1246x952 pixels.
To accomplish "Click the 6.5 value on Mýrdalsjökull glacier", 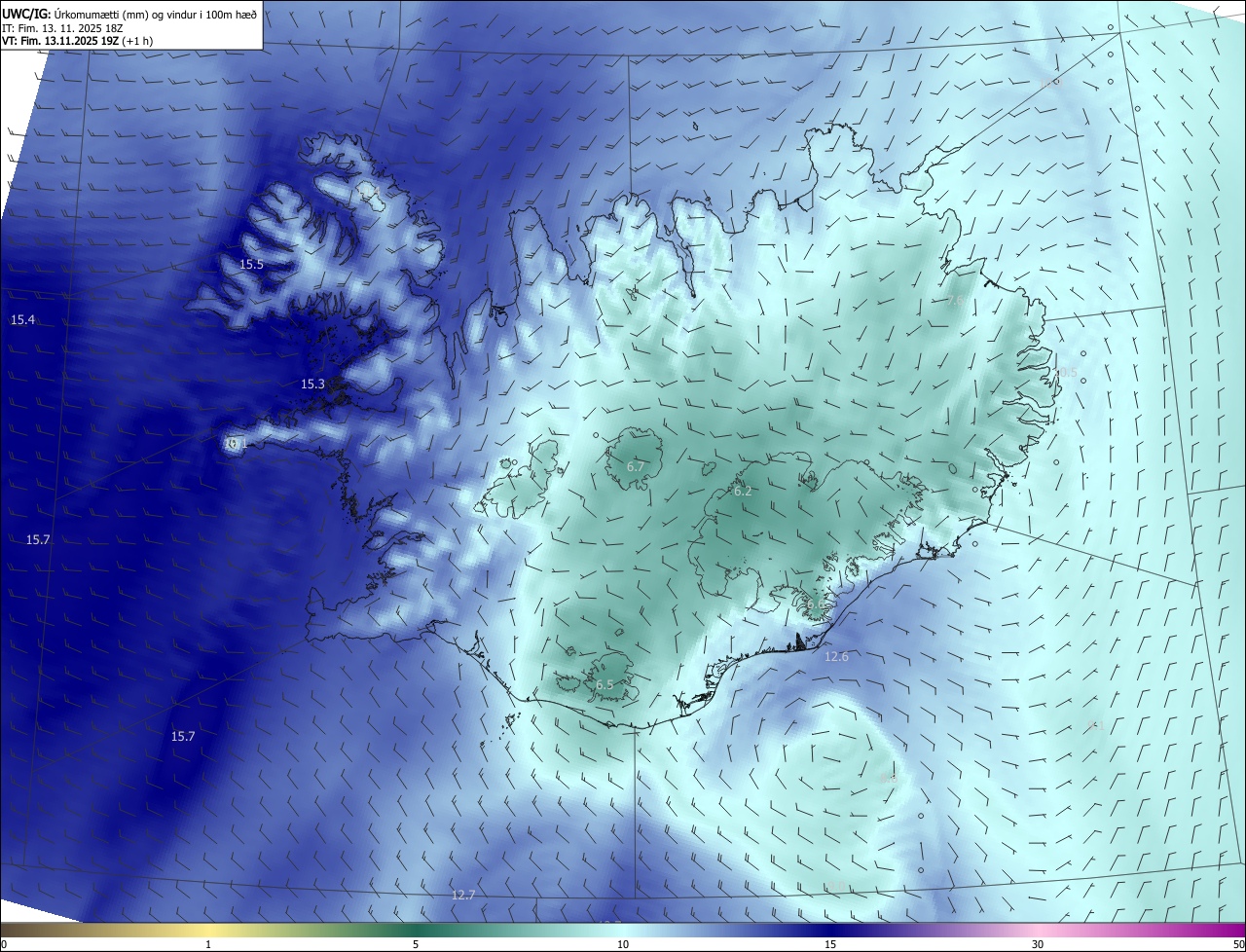I will (x=605, y=685).
